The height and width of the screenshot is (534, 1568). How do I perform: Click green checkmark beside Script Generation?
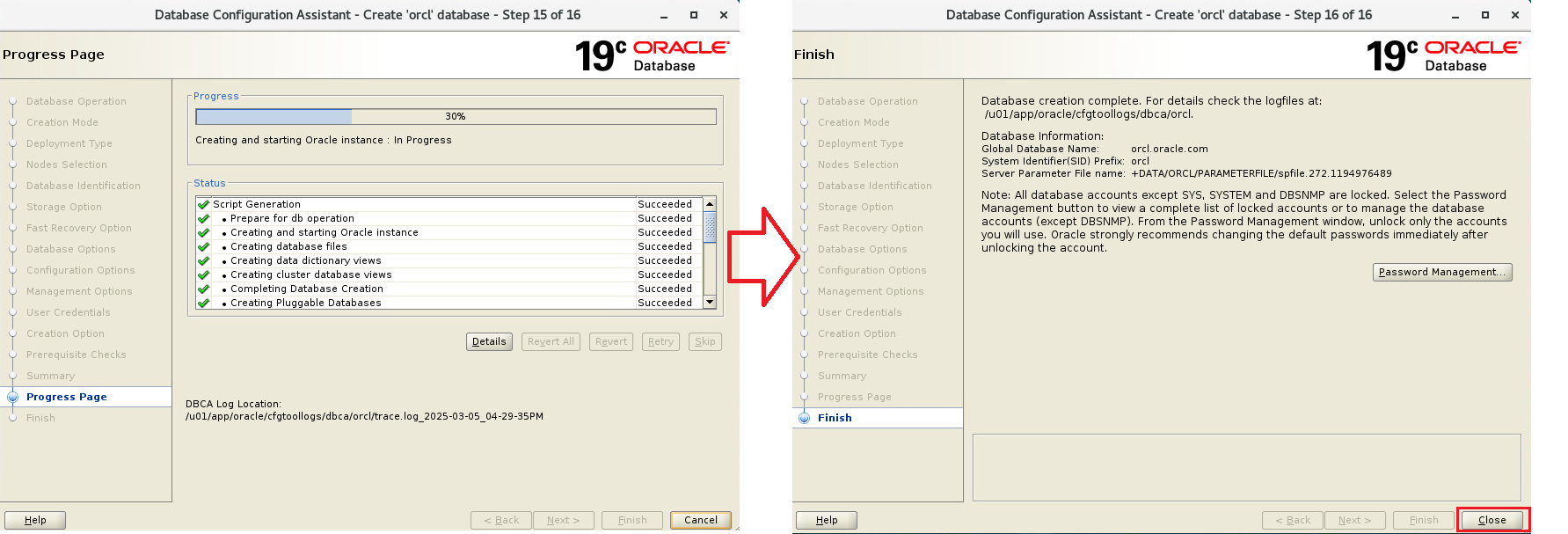204,204
